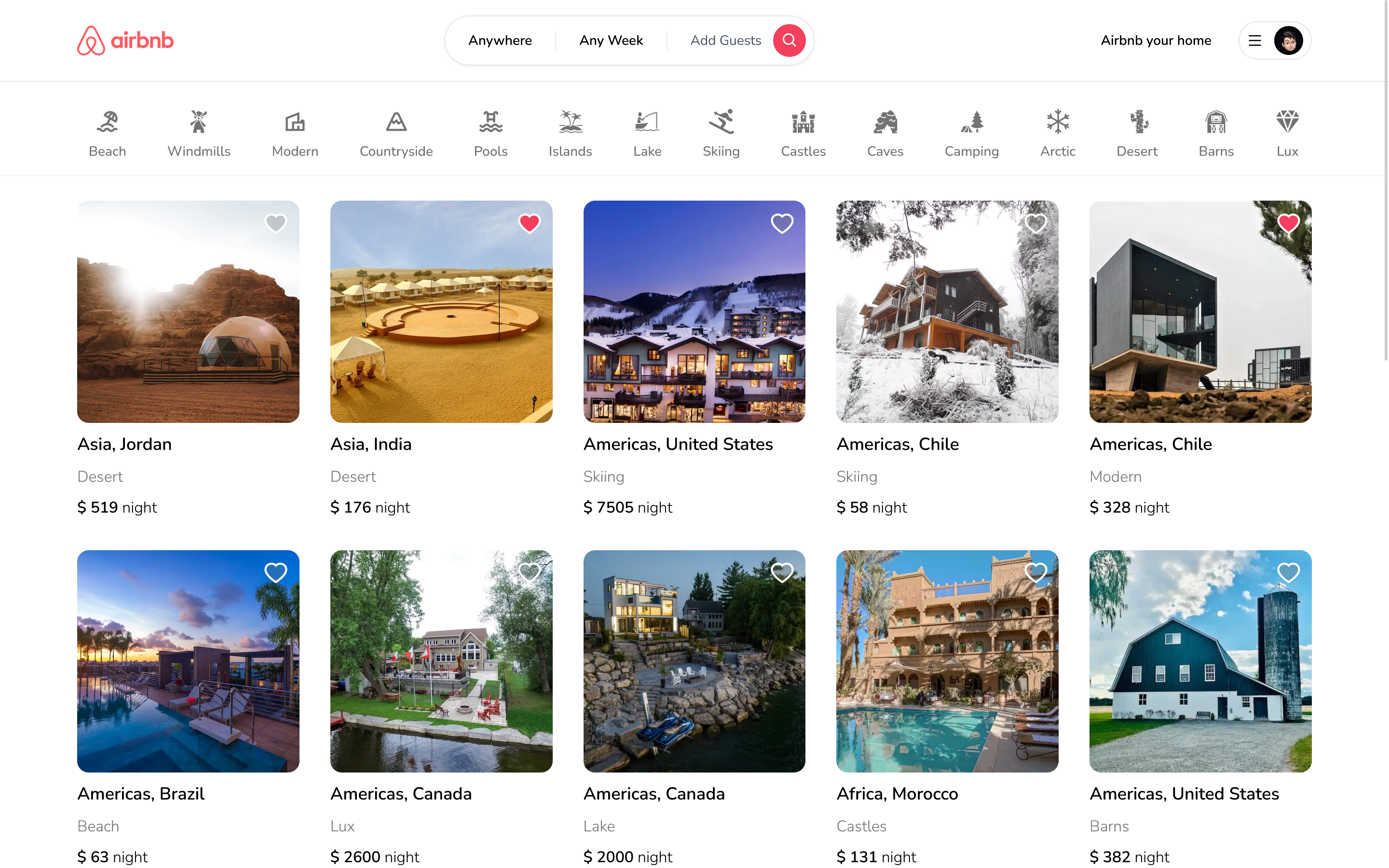
Task: Click the Airbnb logo
Action: 125,40
